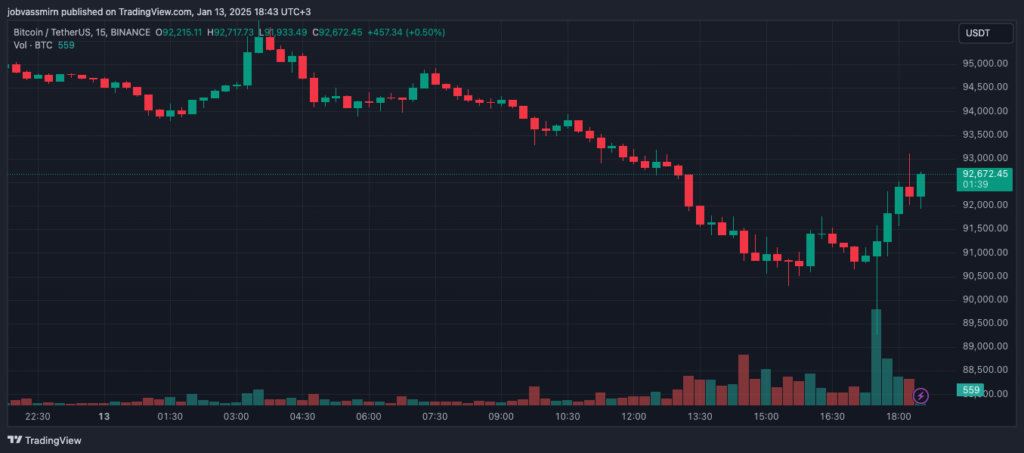This screenshot has width=1024, height=453.
Task: Click the tallest red volume bar
Action: pyautogui.click(x=743, y=378)
